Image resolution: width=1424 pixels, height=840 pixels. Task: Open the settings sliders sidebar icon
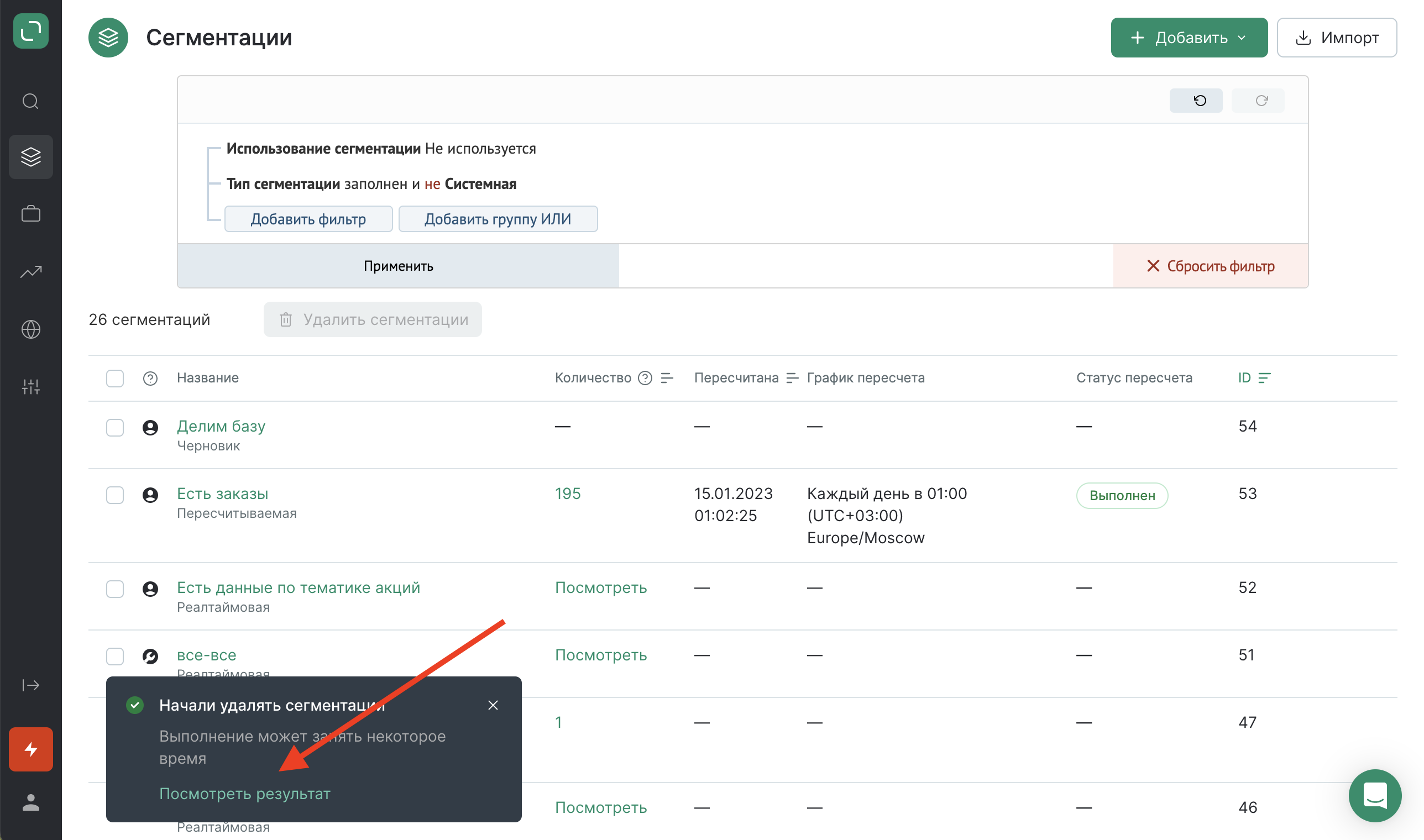click(x=30, y=387)
